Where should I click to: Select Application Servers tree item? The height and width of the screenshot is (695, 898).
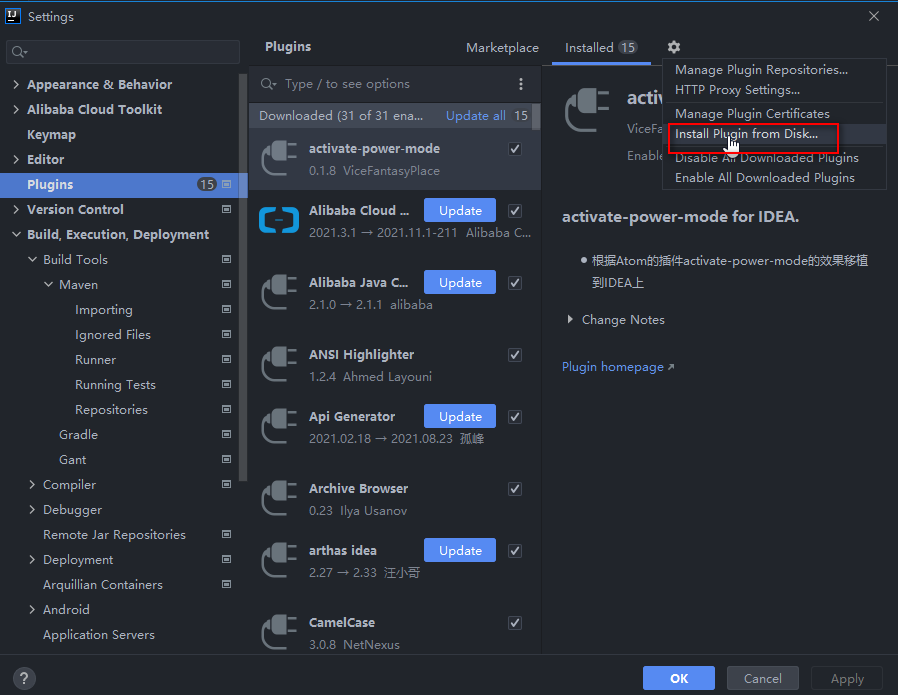pyautogui.click(x=99, y=635)
